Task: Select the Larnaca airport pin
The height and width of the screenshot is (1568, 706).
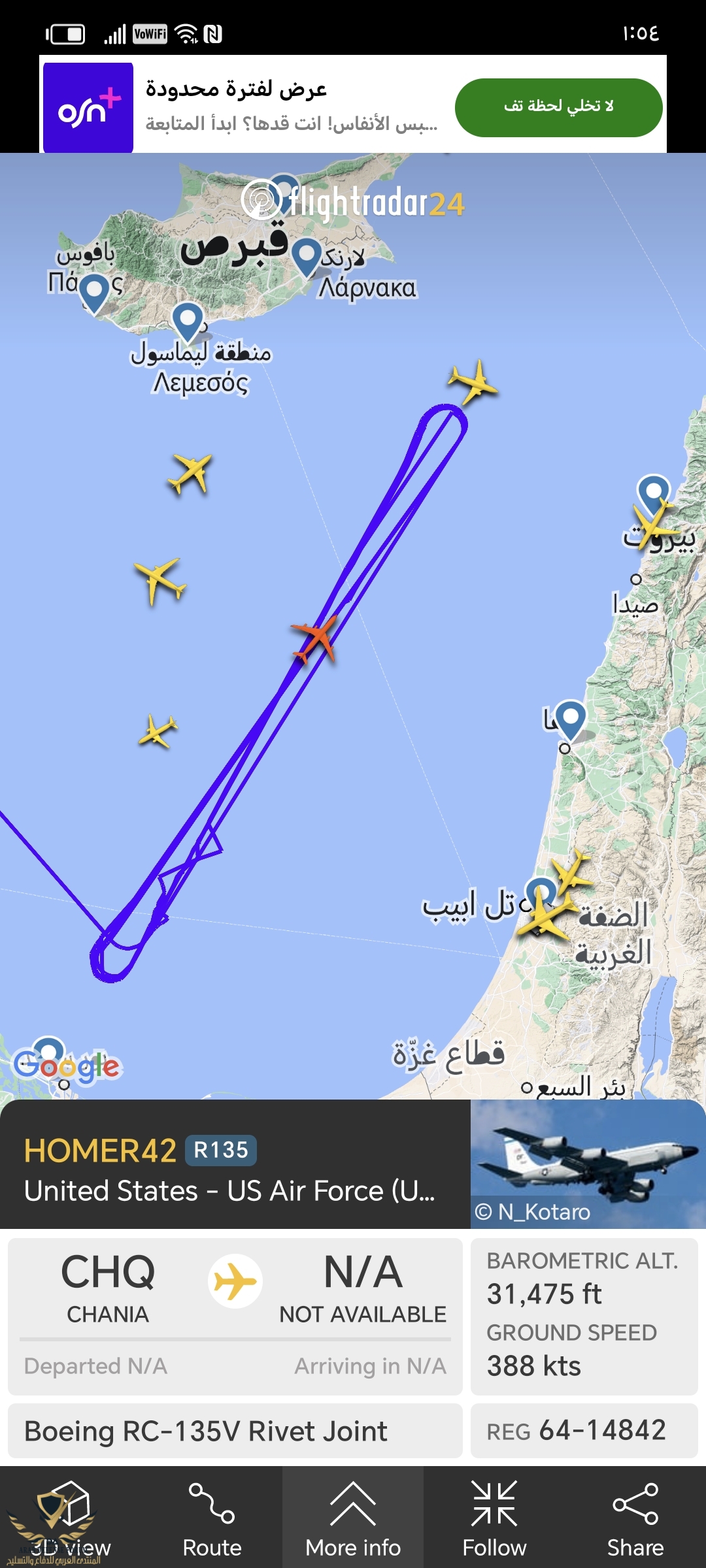Action: click(306, 257)
